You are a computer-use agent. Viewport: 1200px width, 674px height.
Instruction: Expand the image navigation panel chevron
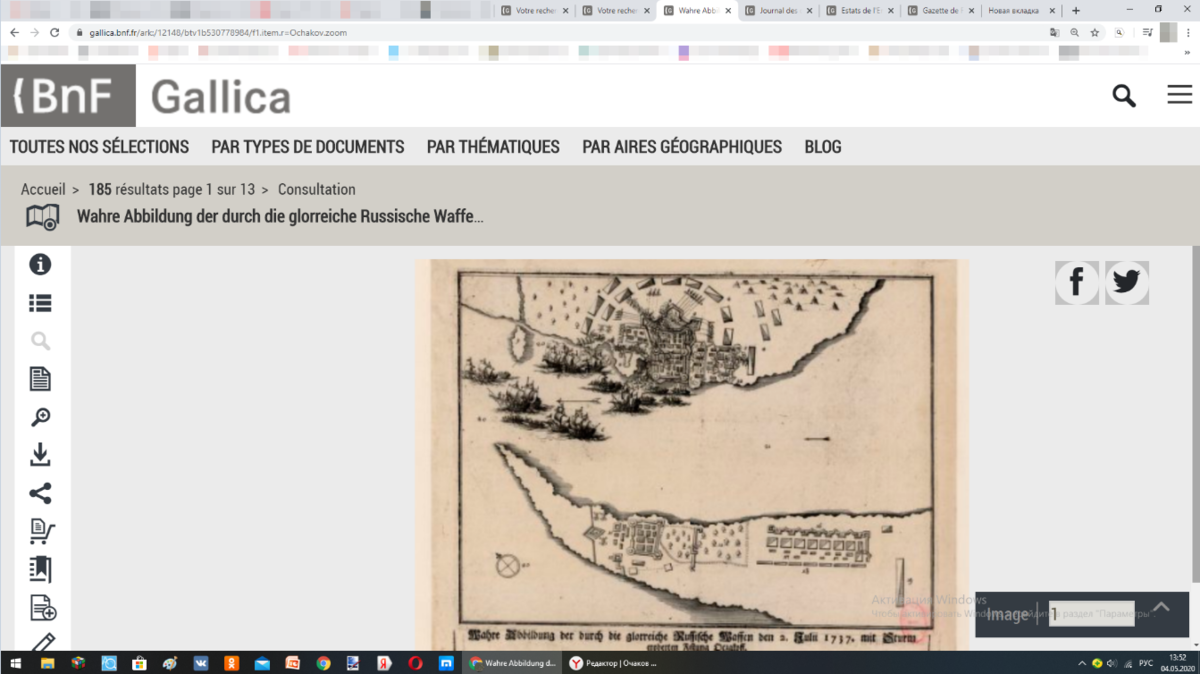click(1161, 608)
